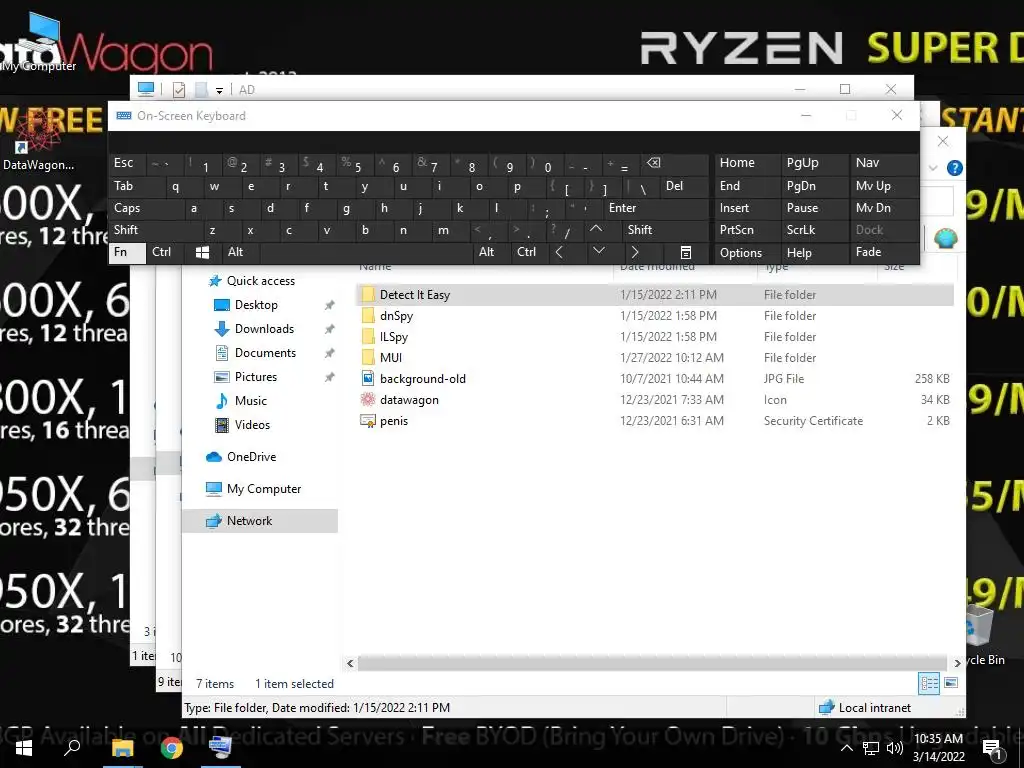
Task: Click the down arrow key on keyboard
Action: tap(598, 251)
